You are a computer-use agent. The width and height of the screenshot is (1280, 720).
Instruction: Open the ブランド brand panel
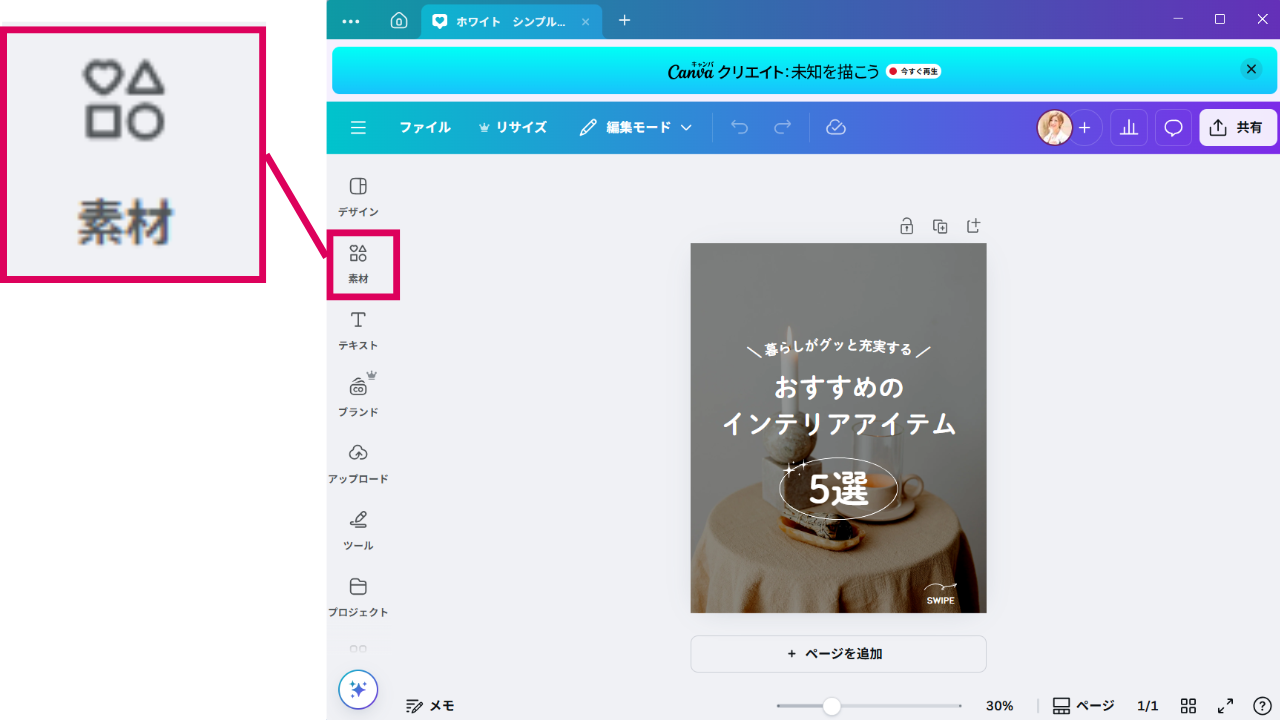pos(358,396)
